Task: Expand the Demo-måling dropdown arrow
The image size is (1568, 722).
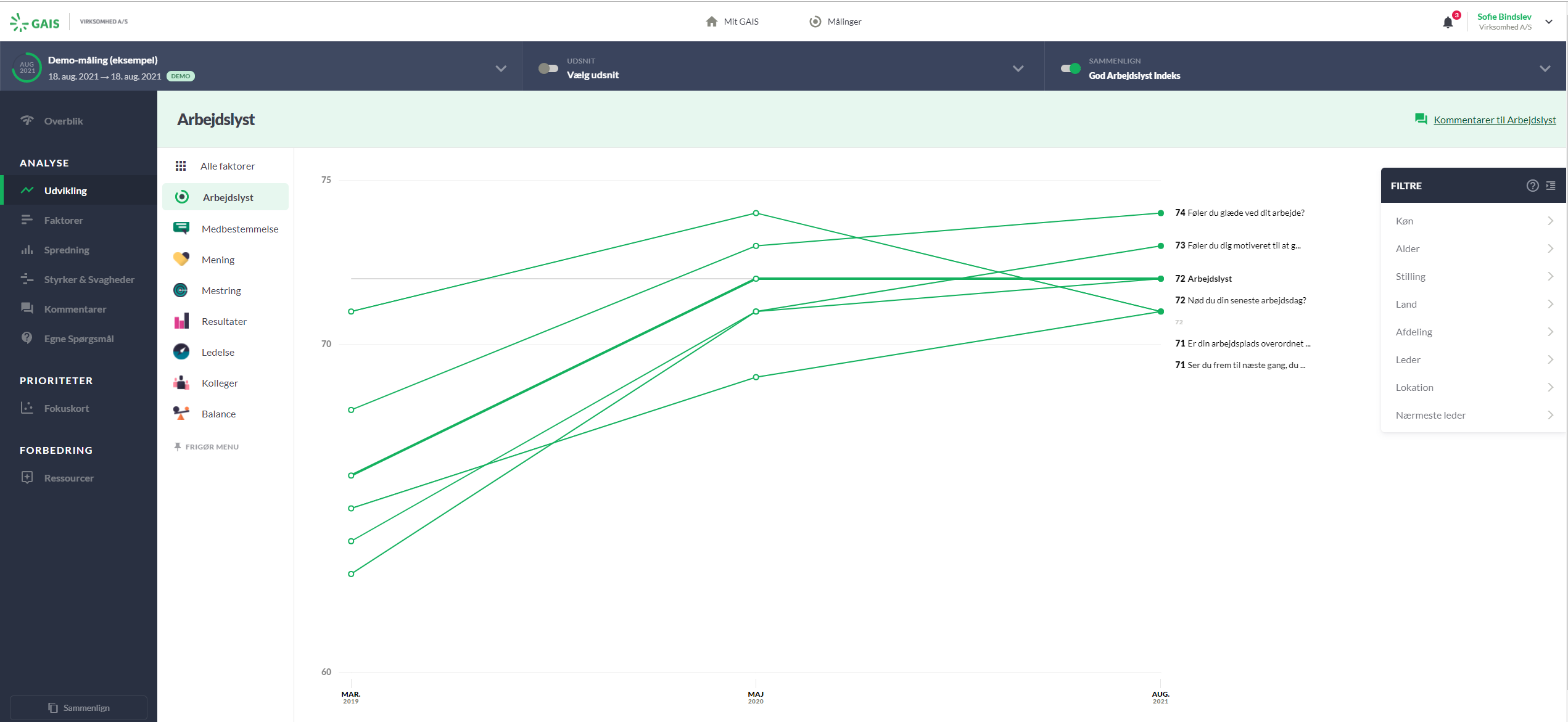Action: (501, 68)
